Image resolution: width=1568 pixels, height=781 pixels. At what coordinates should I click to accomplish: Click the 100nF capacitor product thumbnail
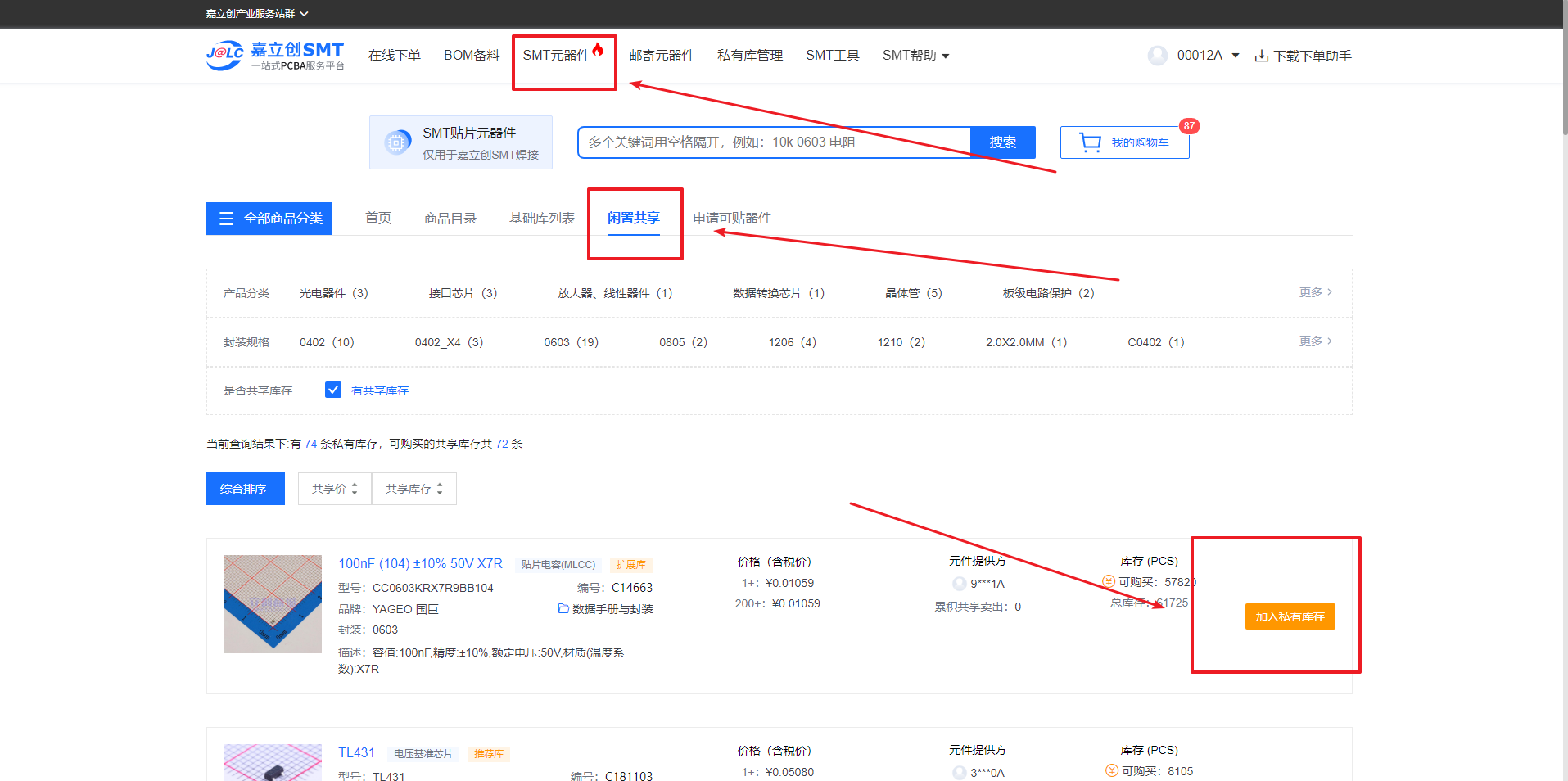(x=273, y=604)
